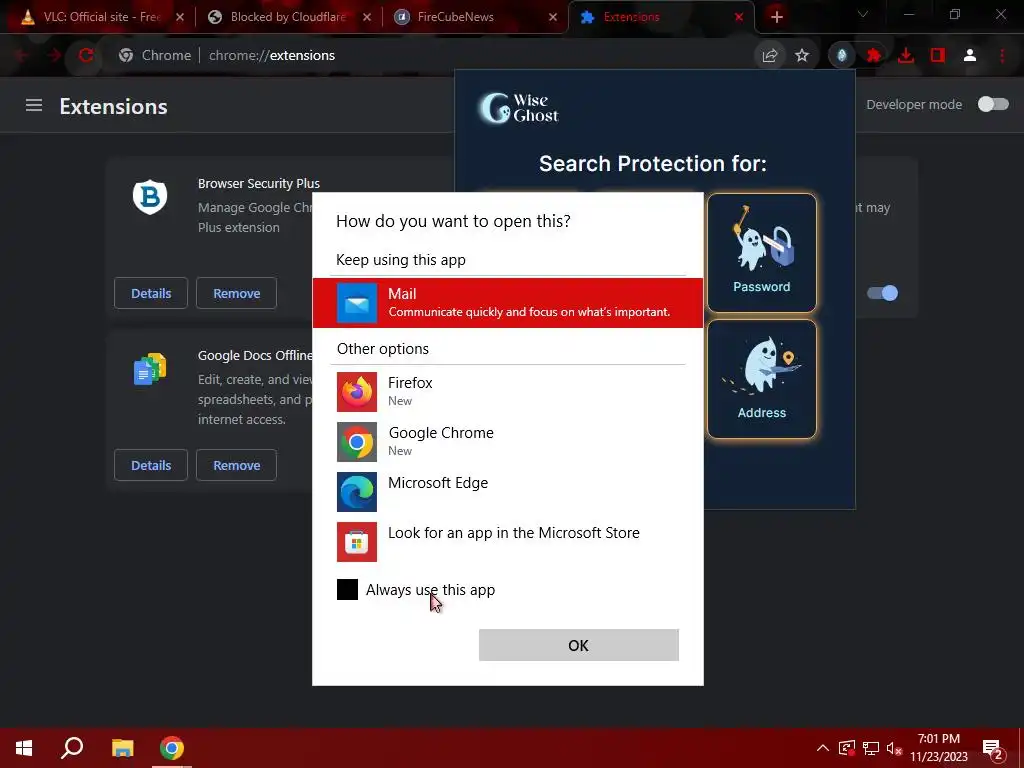The width and height of the screenshot is (1024, 768).
Task: Click the Wise Ghost extension toolbar icon
Action: pos(842,56)
